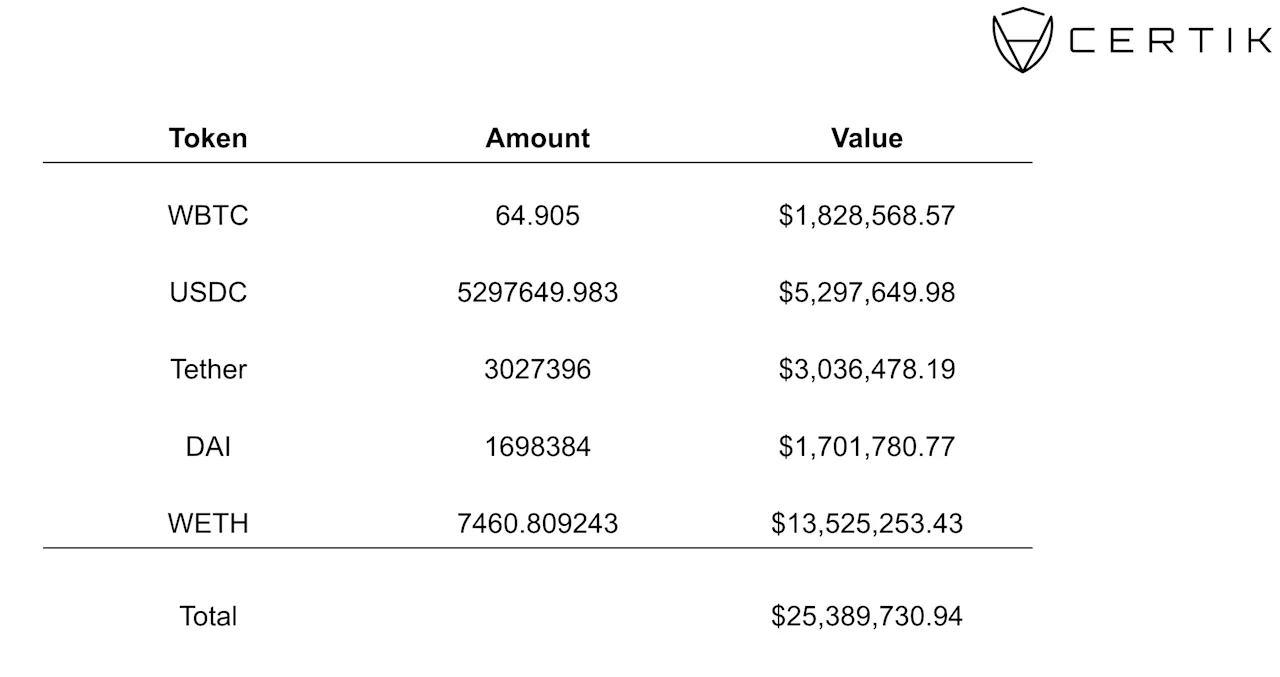Click the DAI token cell
This screenshot has width=1280, height=677.
click(x=208, y=446)
